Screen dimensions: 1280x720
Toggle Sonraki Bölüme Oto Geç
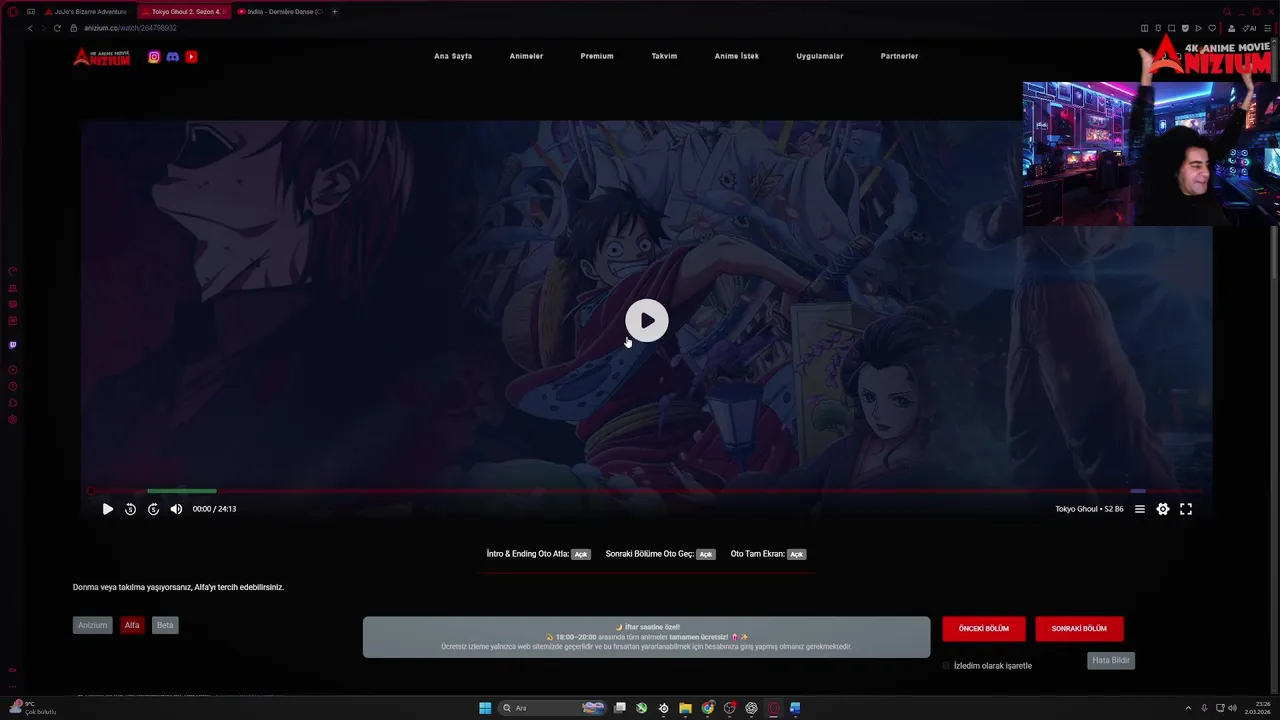click(706, 554)
